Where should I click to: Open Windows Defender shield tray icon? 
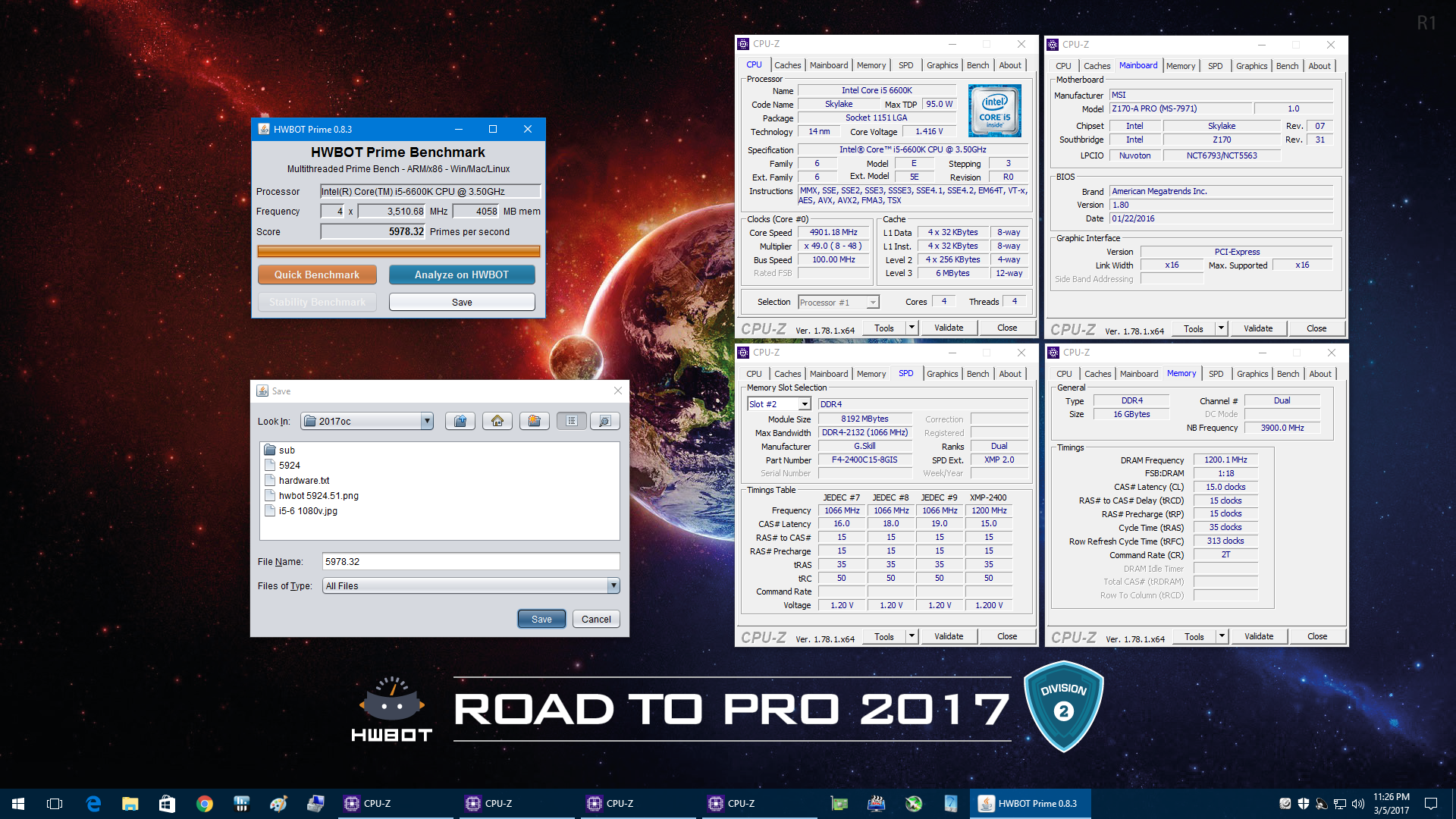click(x=1304, y=803)
